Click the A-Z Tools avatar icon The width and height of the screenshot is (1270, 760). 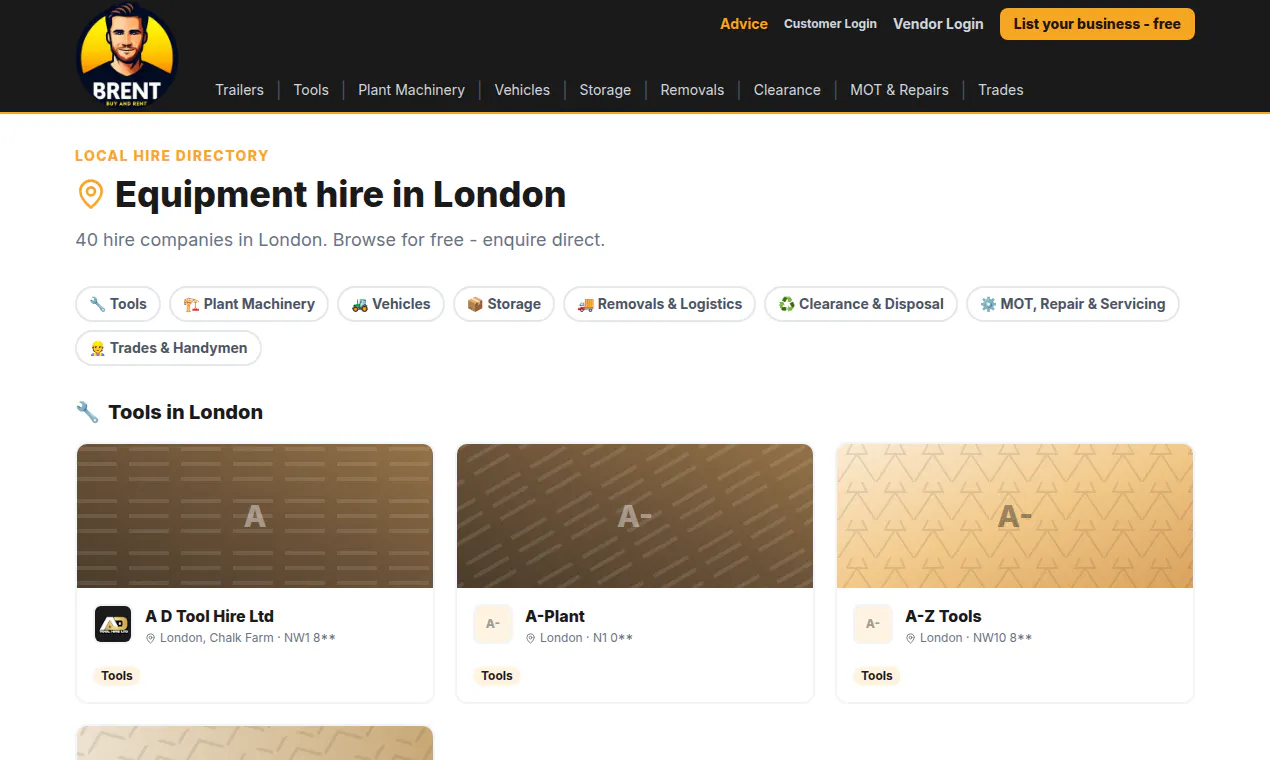click(873, 624)
